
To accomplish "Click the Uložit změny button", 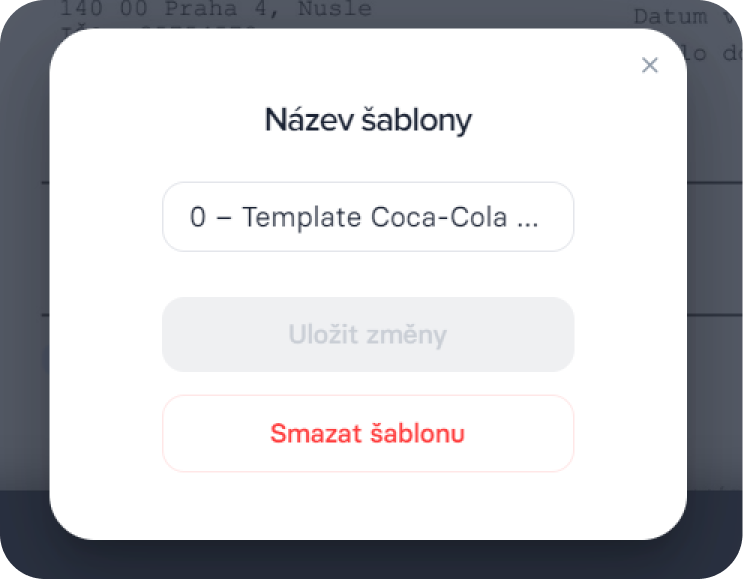I will tap(368, 335).
